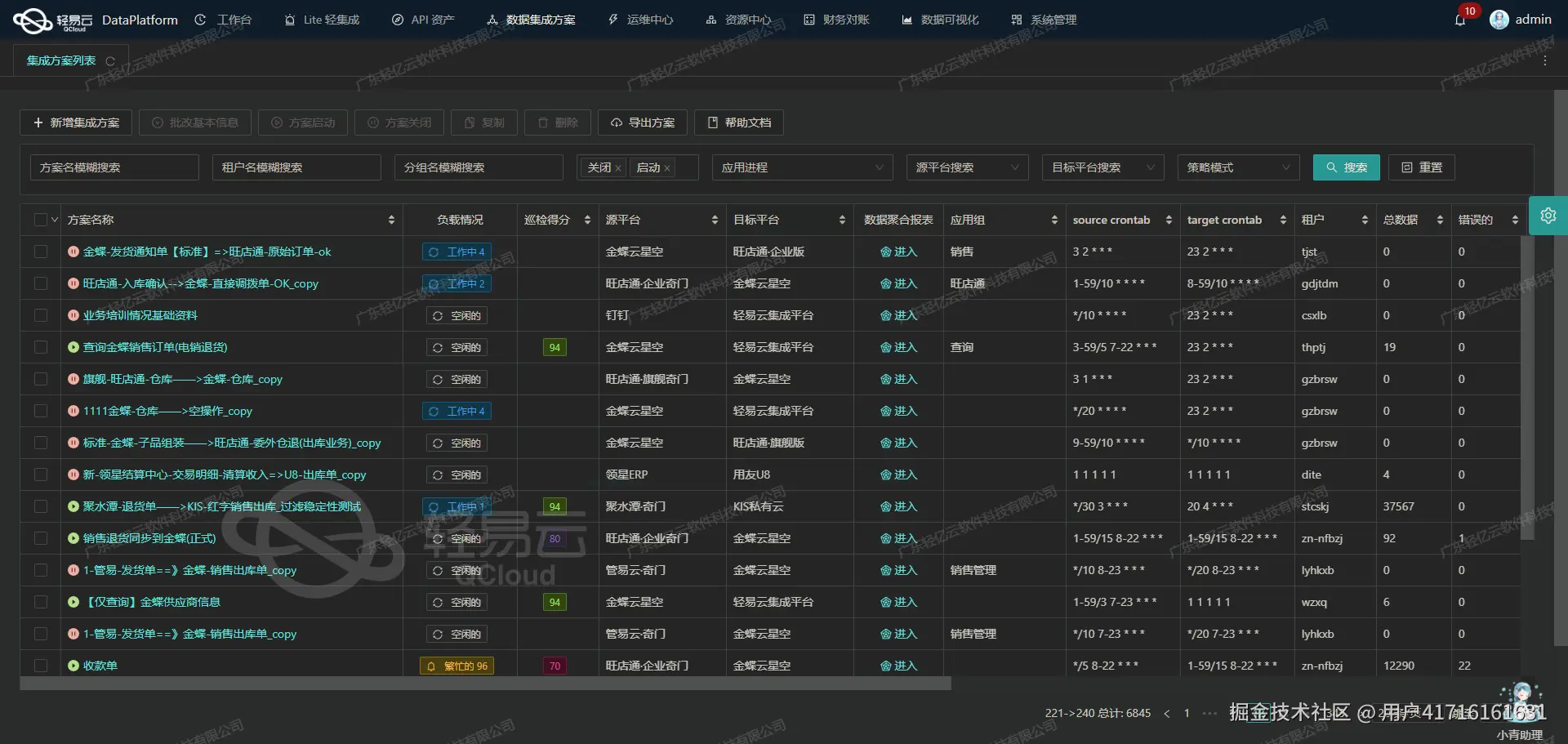Click the vertical page scrollbar
Screen dimensions: 1568x744
click(x=1561, y=368)
